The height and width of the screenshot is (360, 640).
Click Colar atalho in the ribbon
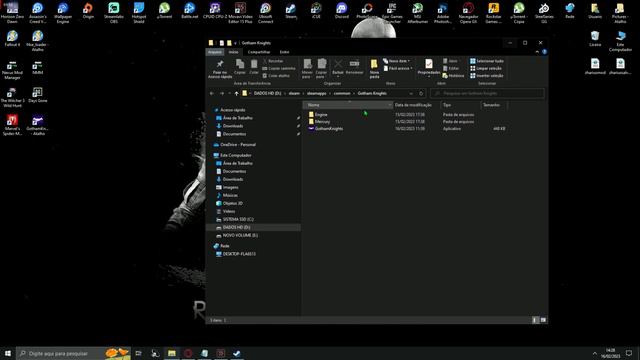276,76
